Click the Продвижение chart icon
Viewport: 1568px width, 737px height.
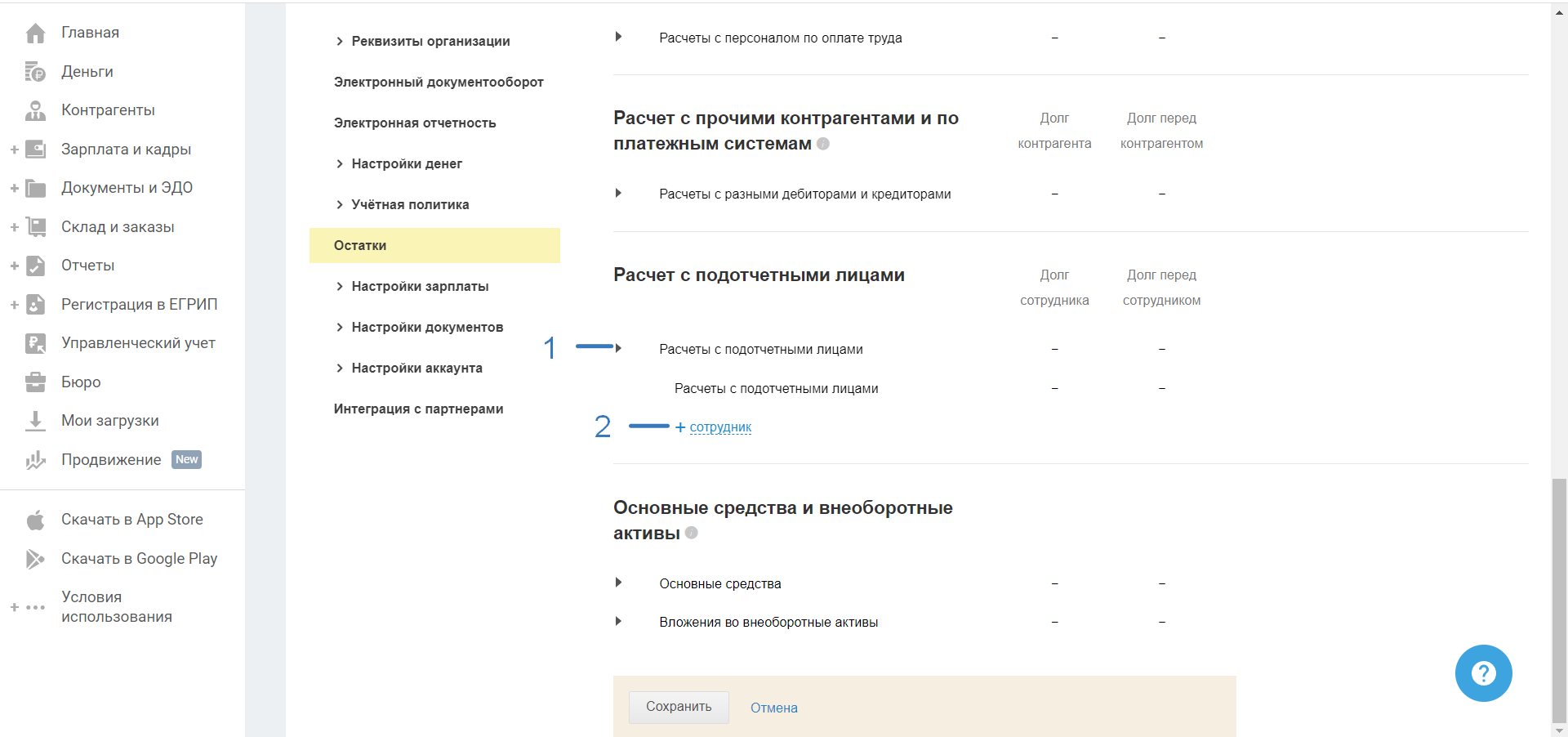[35, 460]
